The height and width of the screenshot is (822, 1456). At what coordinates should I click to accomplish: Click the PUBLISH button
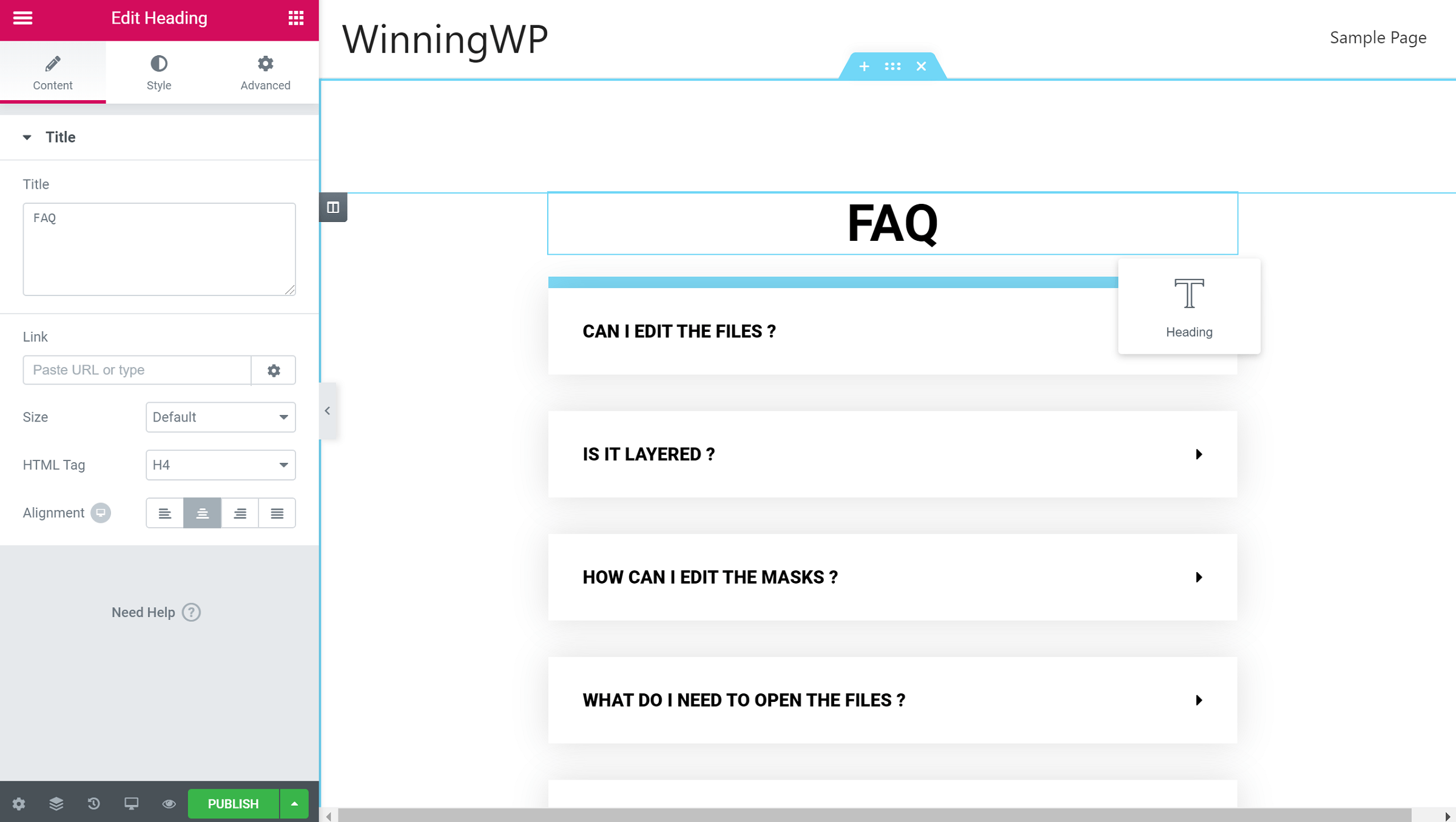pos(233,802)
